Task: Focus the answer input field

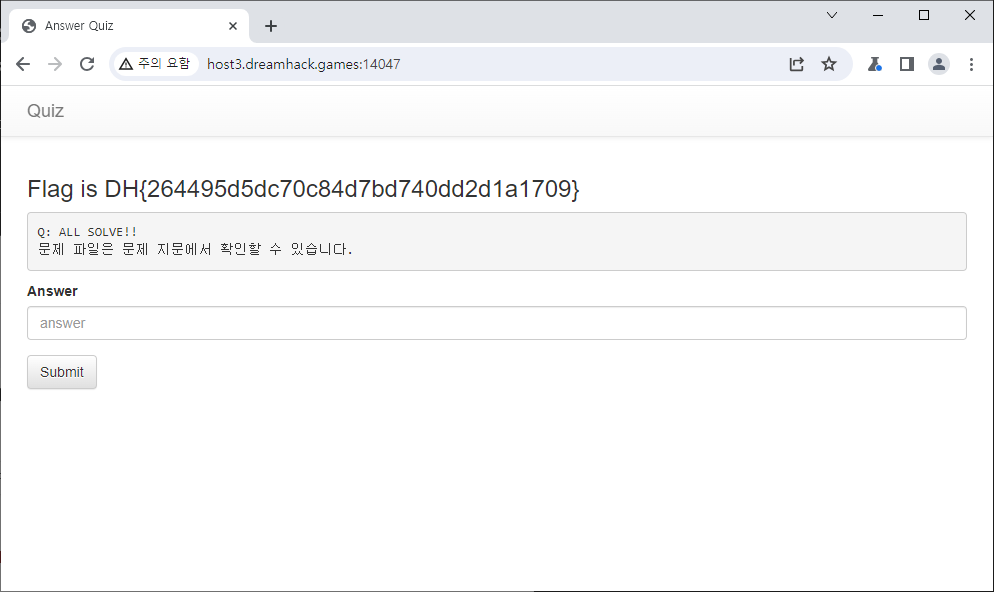Action: [x=496, y=323]
